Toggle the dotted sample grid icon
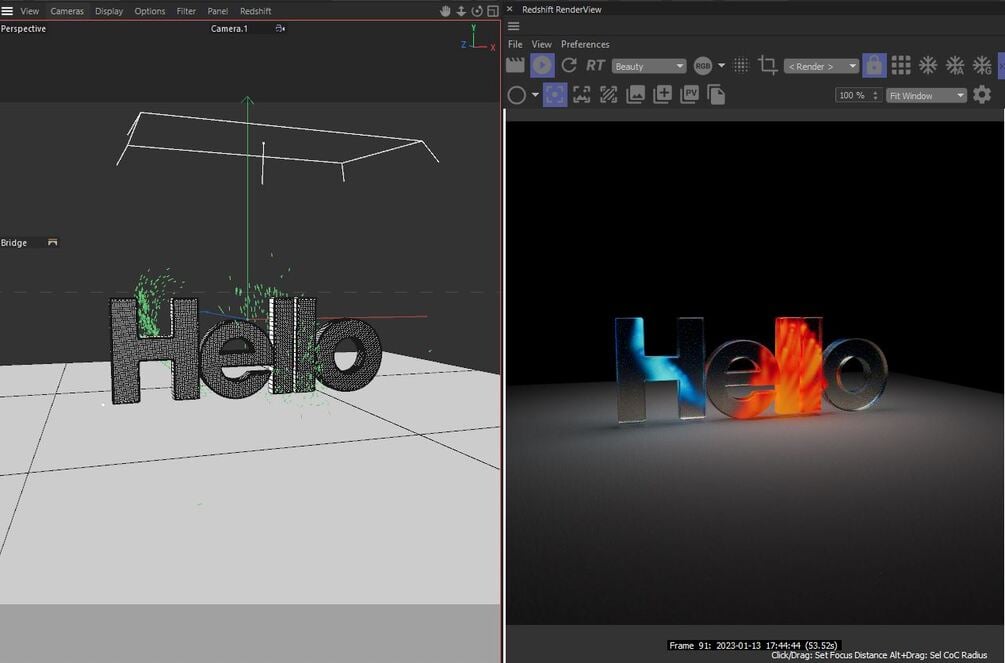Viewport: 1005px width, 663px height. tap(741, 65)
